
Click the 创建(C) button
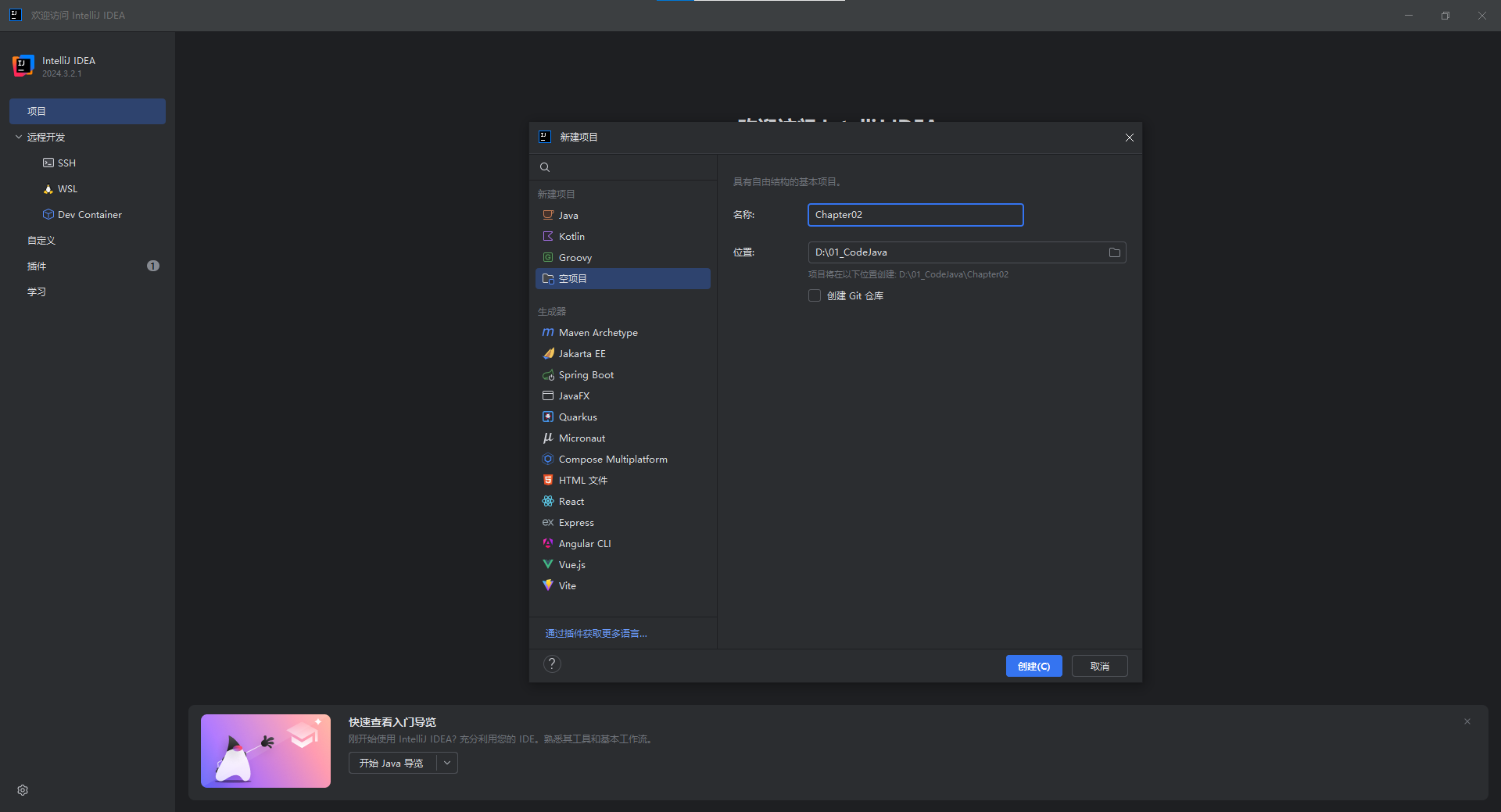[x=1034, y=666]
